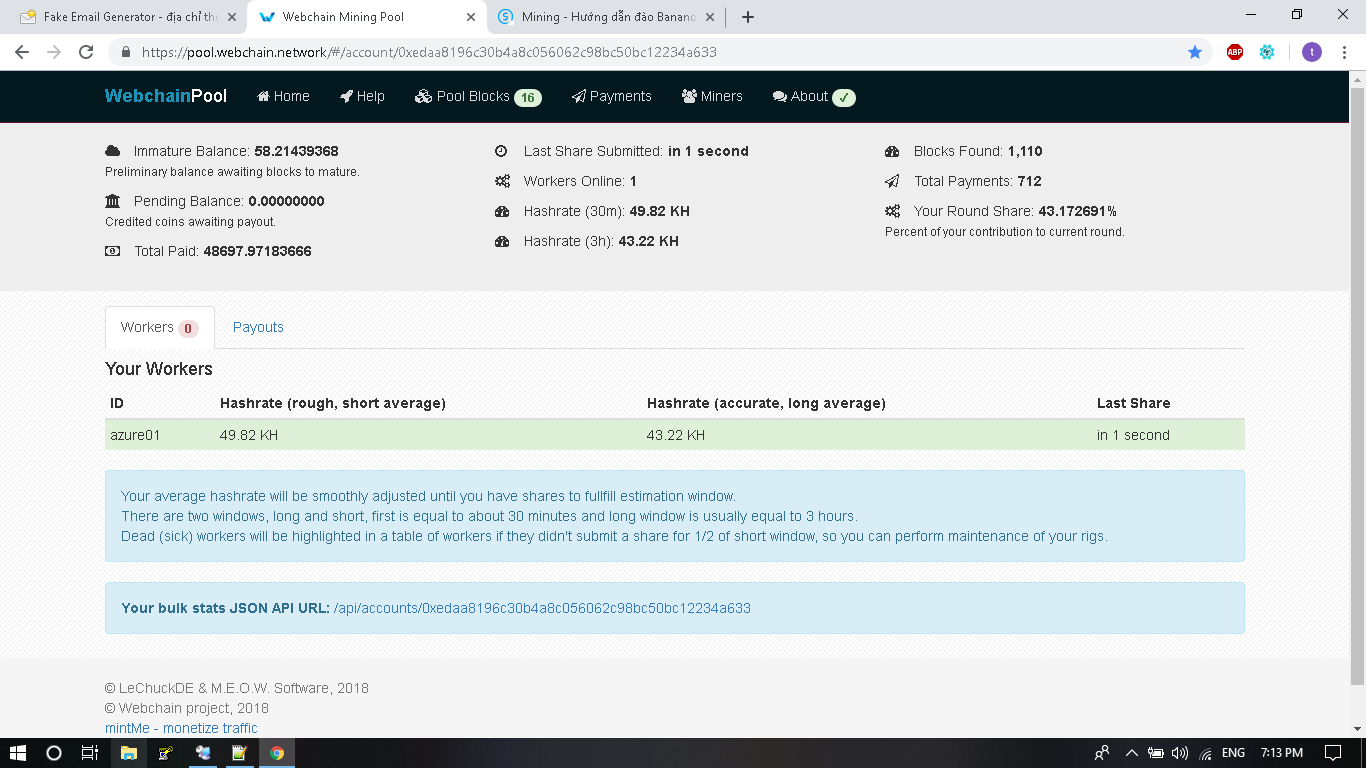Open the Windows Start menu
This screenshot has width=1366, height=768.
18,753
